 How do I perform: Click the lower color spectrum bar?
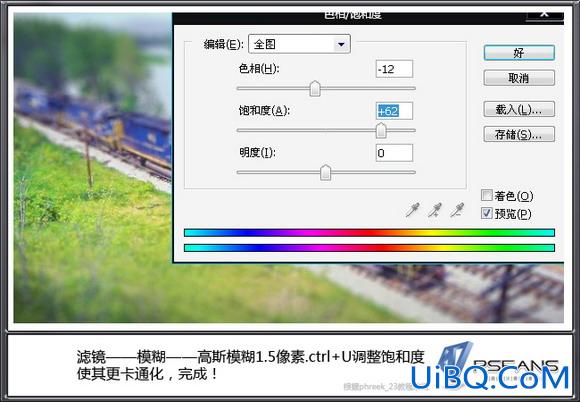click(x=369, y=248)
